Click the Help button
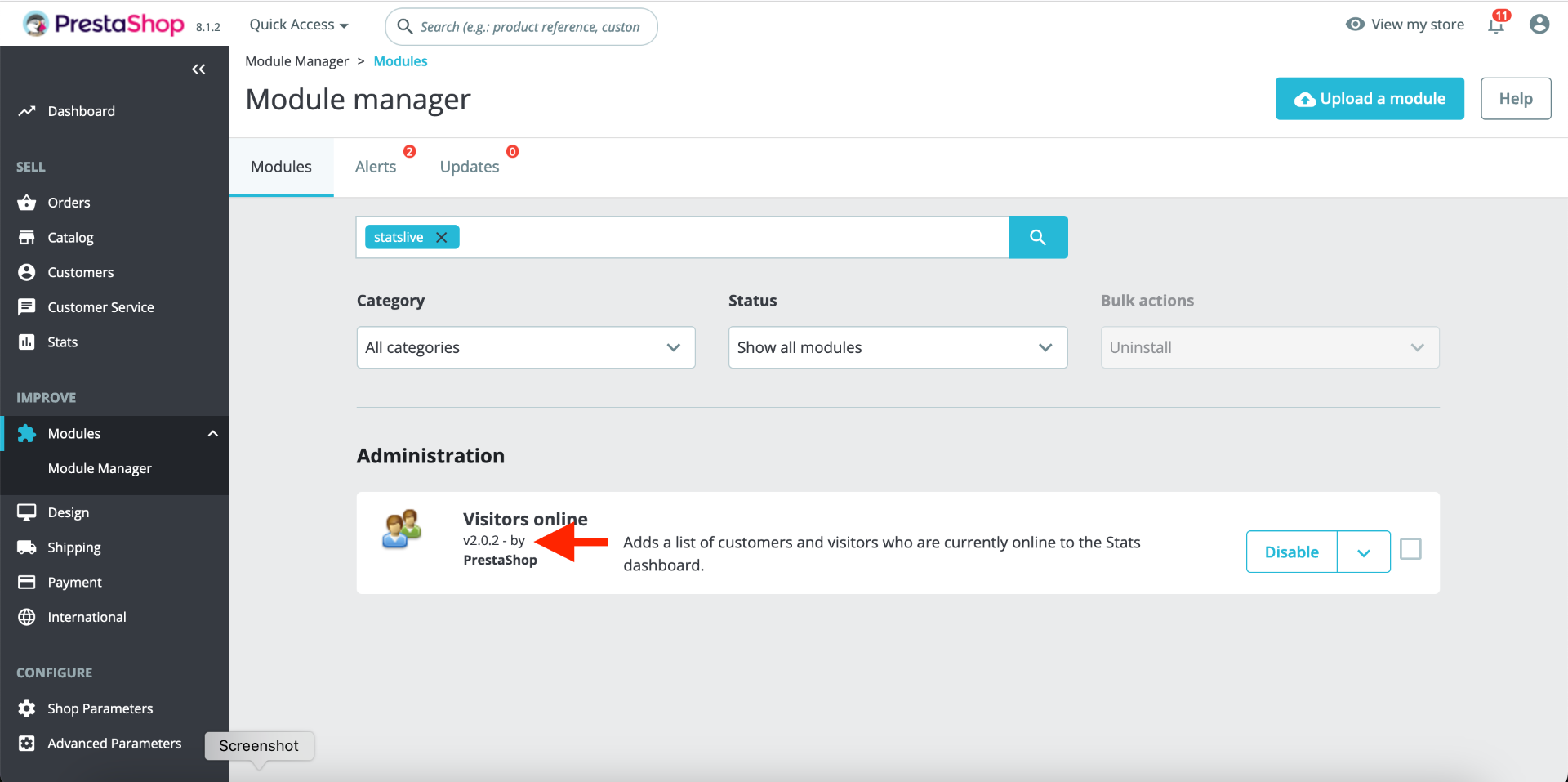Screen dimensions: 1568x782 coord(1516,99)
